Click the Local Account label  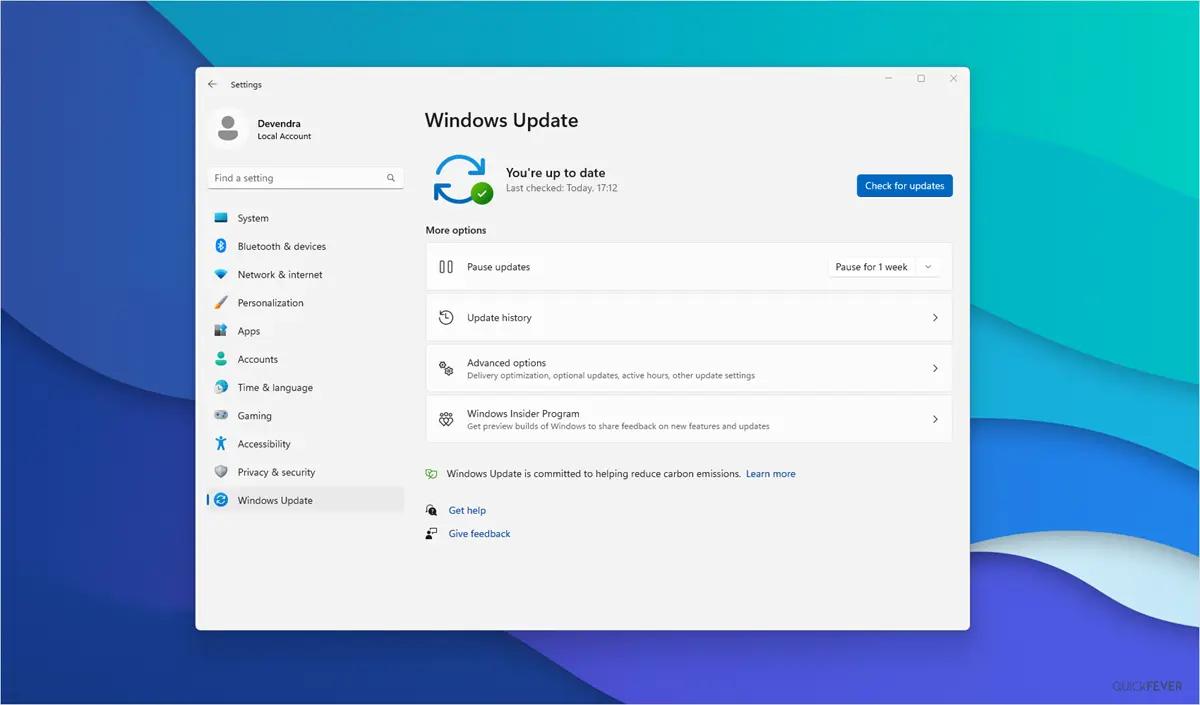[284, 137]
